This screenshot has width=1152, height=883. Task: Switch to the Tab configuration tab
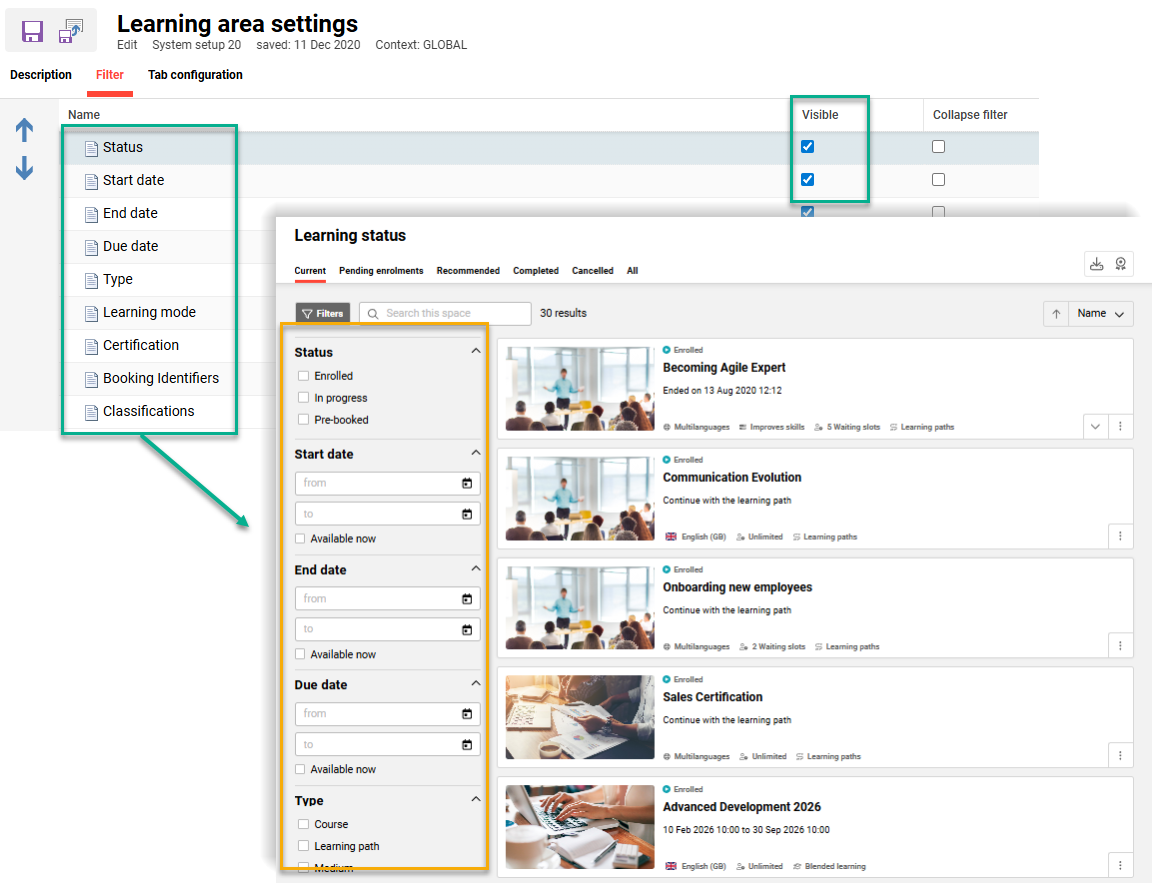[x=195, y=75]
